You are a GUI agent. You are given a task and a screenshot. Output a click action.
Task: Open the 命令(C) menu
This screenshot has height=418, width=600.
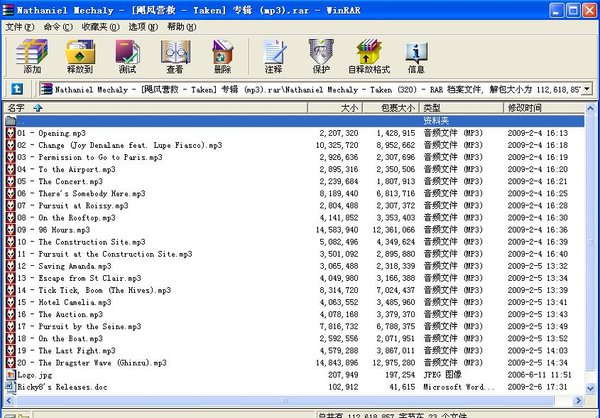58,27
